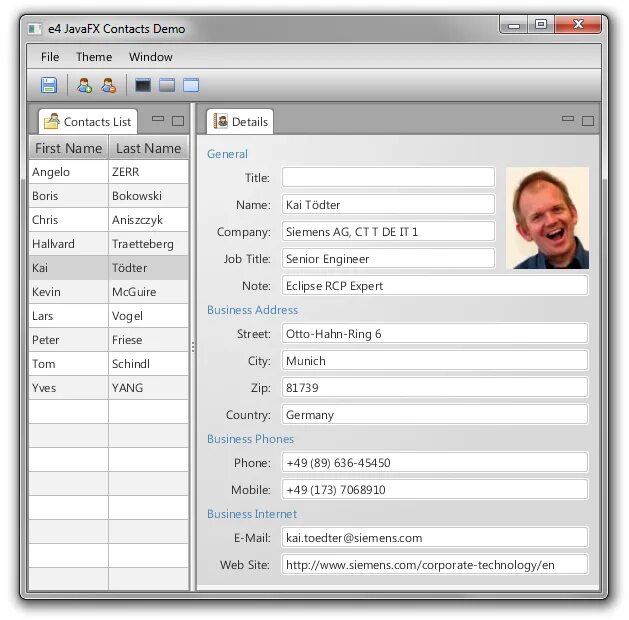Sort by Last Name column header

pos(148,148)
